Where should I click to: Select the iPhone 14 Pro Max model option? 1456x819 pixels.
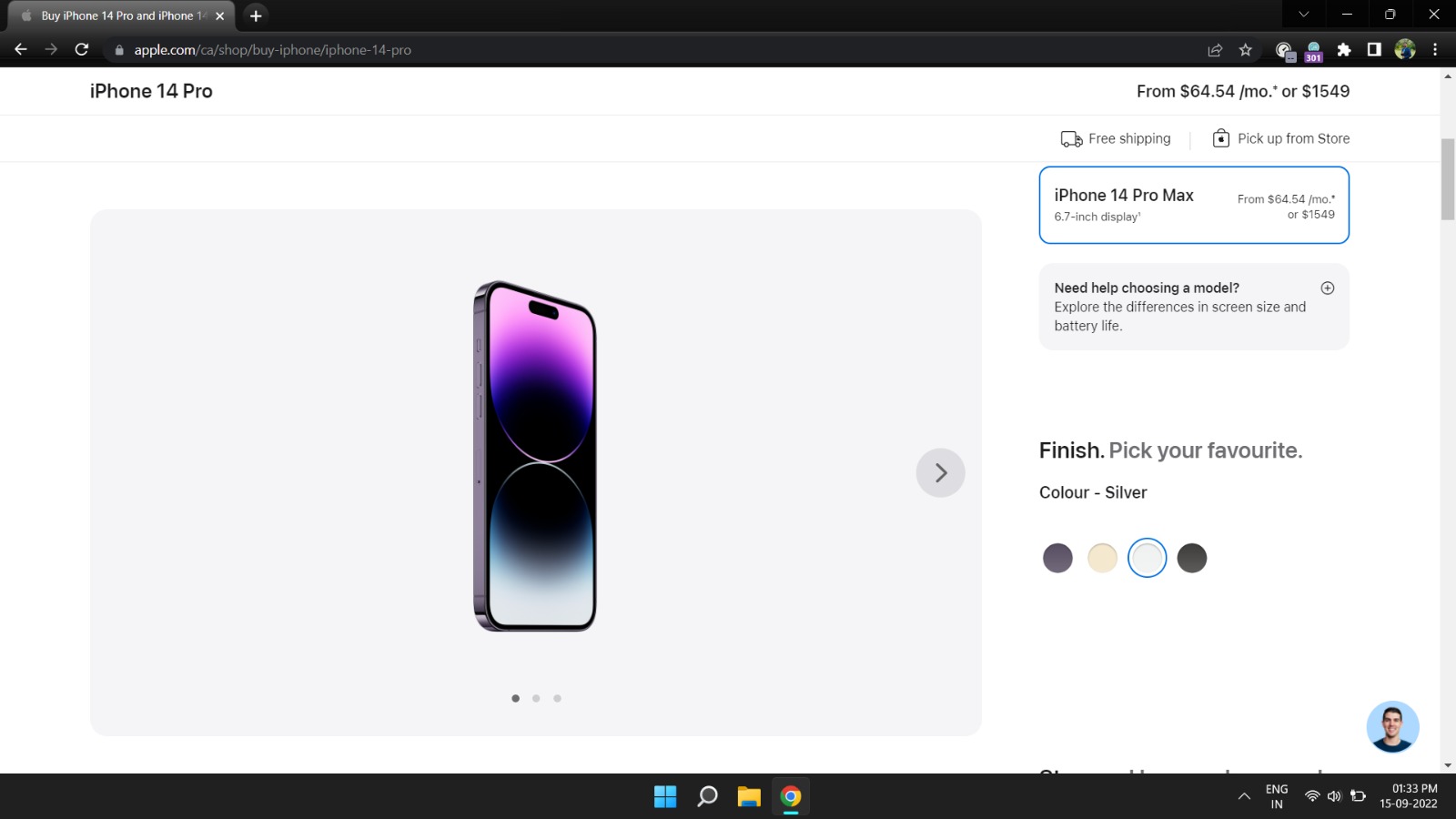pyautogui.click(x=1194, y=205)
